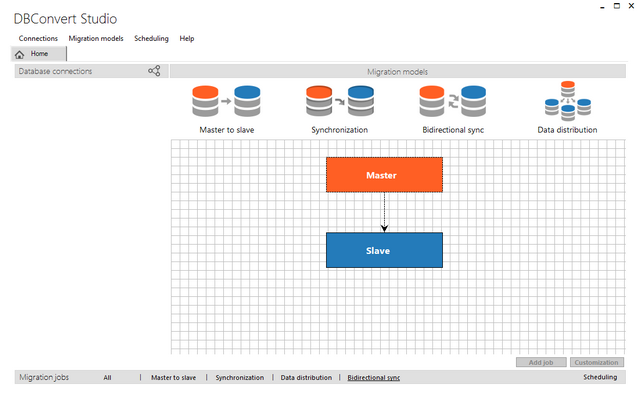Open the Connections menu

coord(38,38)
